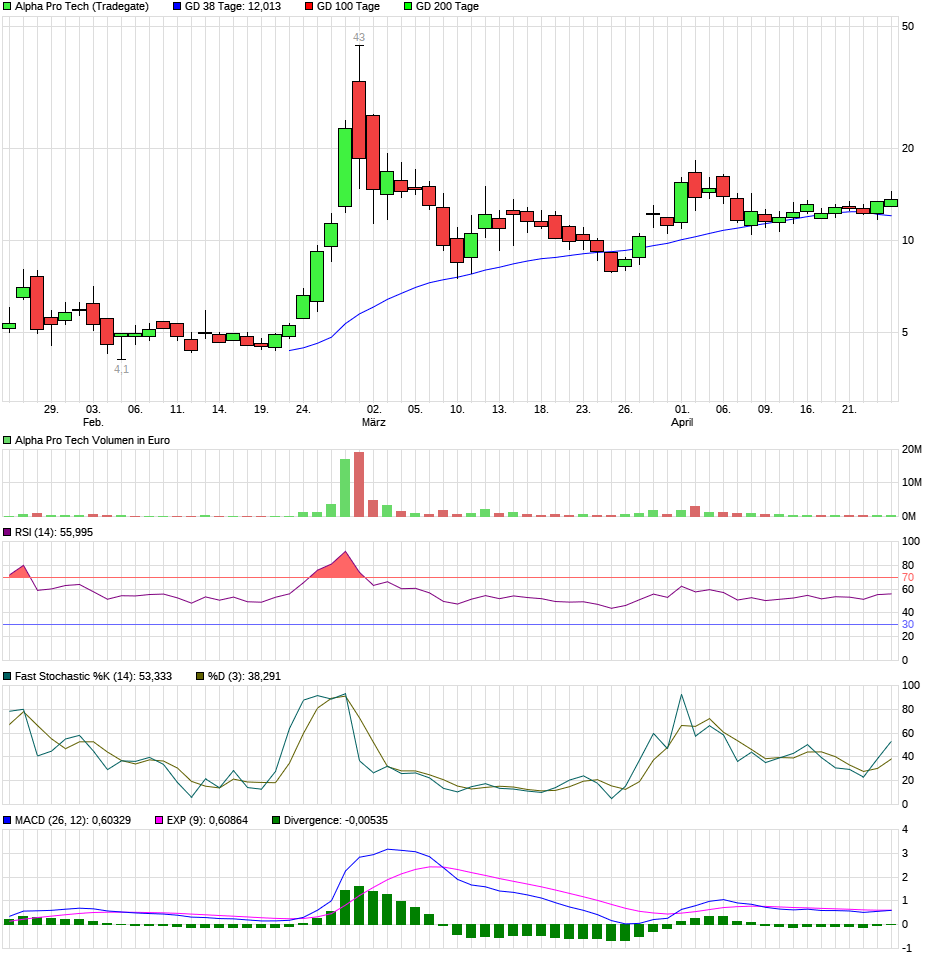The height and width of the screenshot is (958, 940).
Task: Click the Alpha Pro Tech (Tradegate) title text
Action: click(82, 7)
